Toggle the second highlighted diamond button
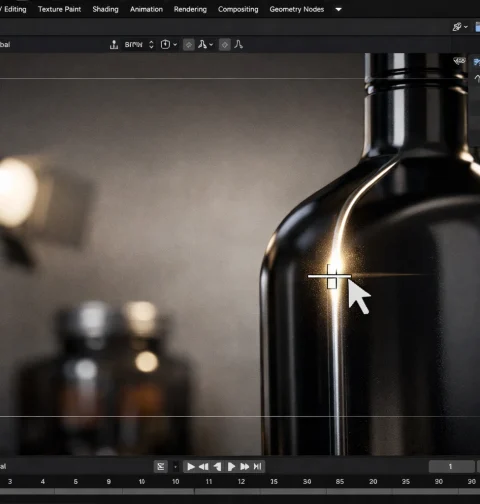The image size is (480, 504). (x=225, y=45)
